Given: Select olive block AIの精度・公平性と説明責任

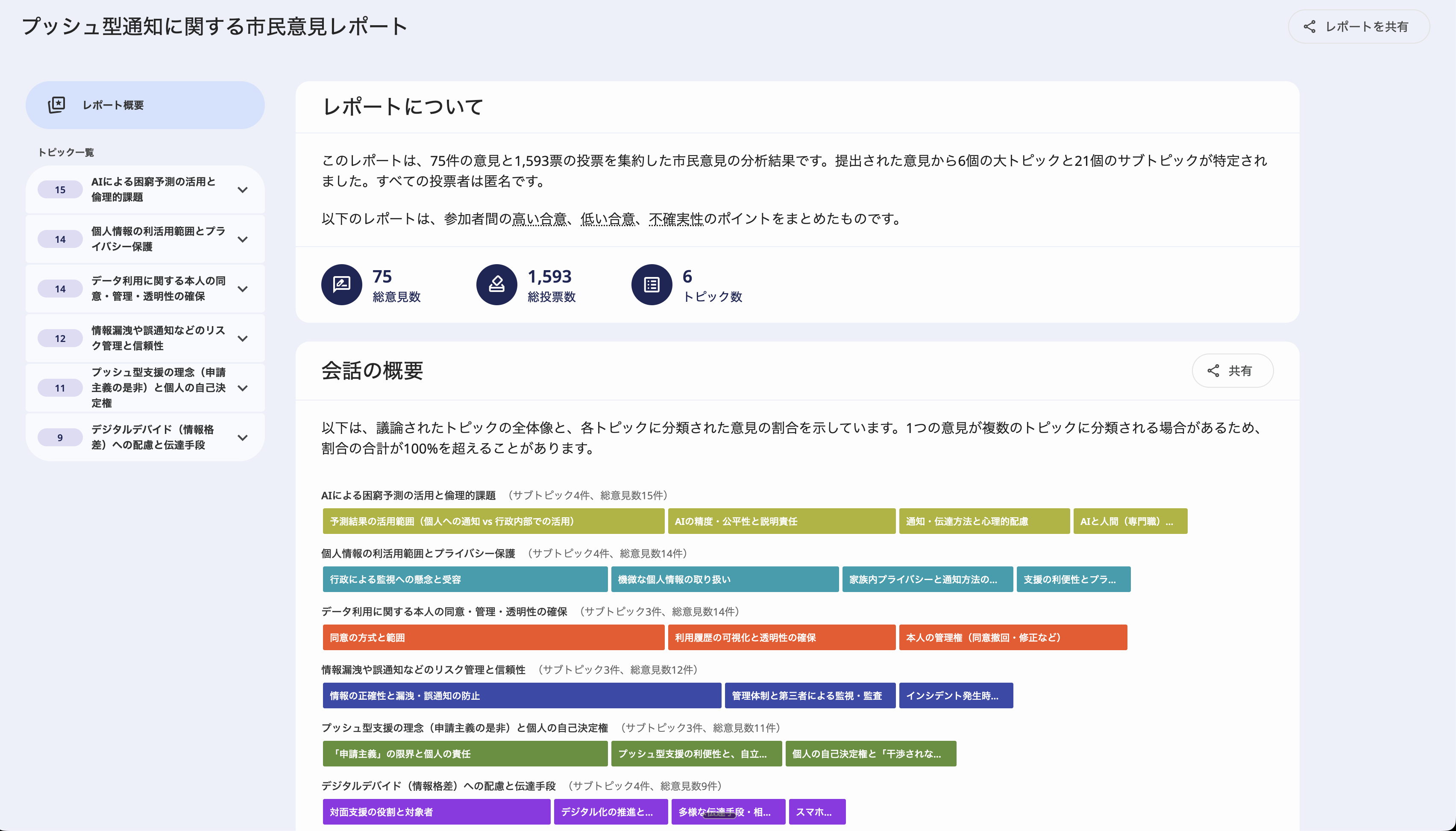Looking at the screenshot, I should [x=781, y=521].
